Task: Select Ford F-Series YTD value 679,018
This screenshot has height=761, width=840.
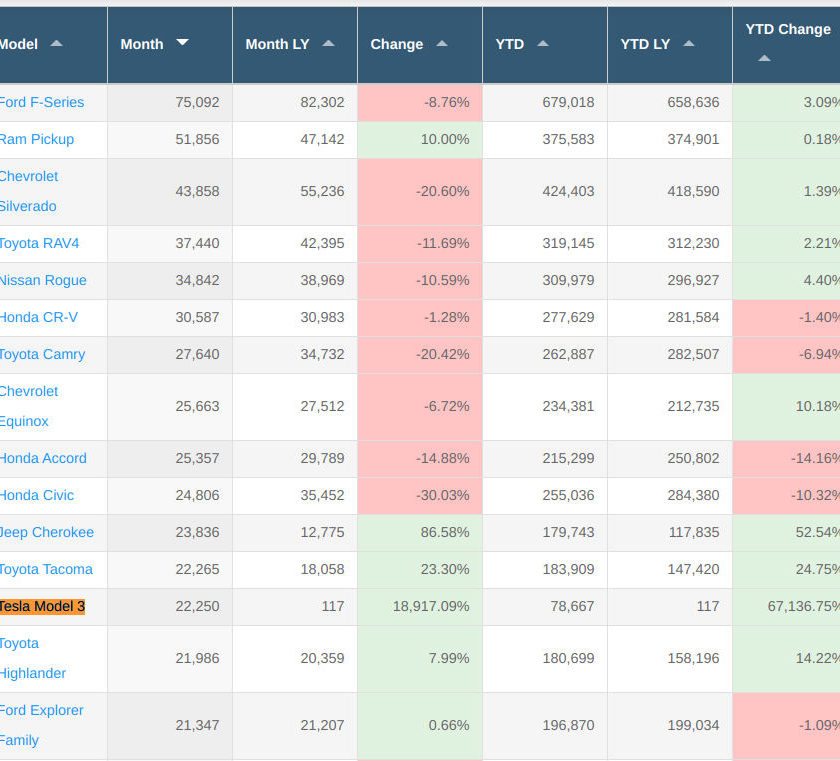Action: pyautogui.click(x=568, y=102)
